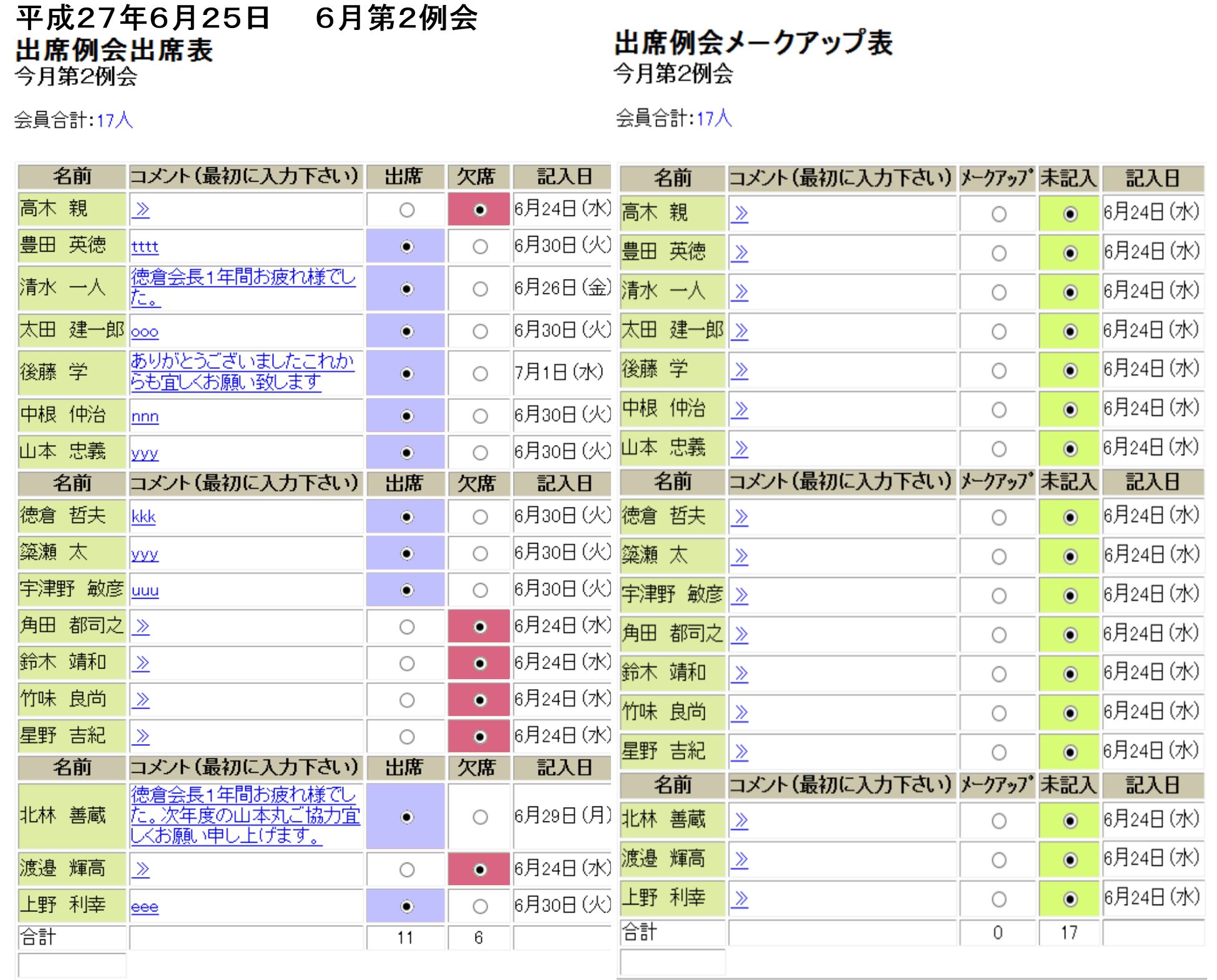Select 出席 radio for 角田 都司之
Image resolution: width=1217 pixels, height=980 pixels.
(406, 627)
